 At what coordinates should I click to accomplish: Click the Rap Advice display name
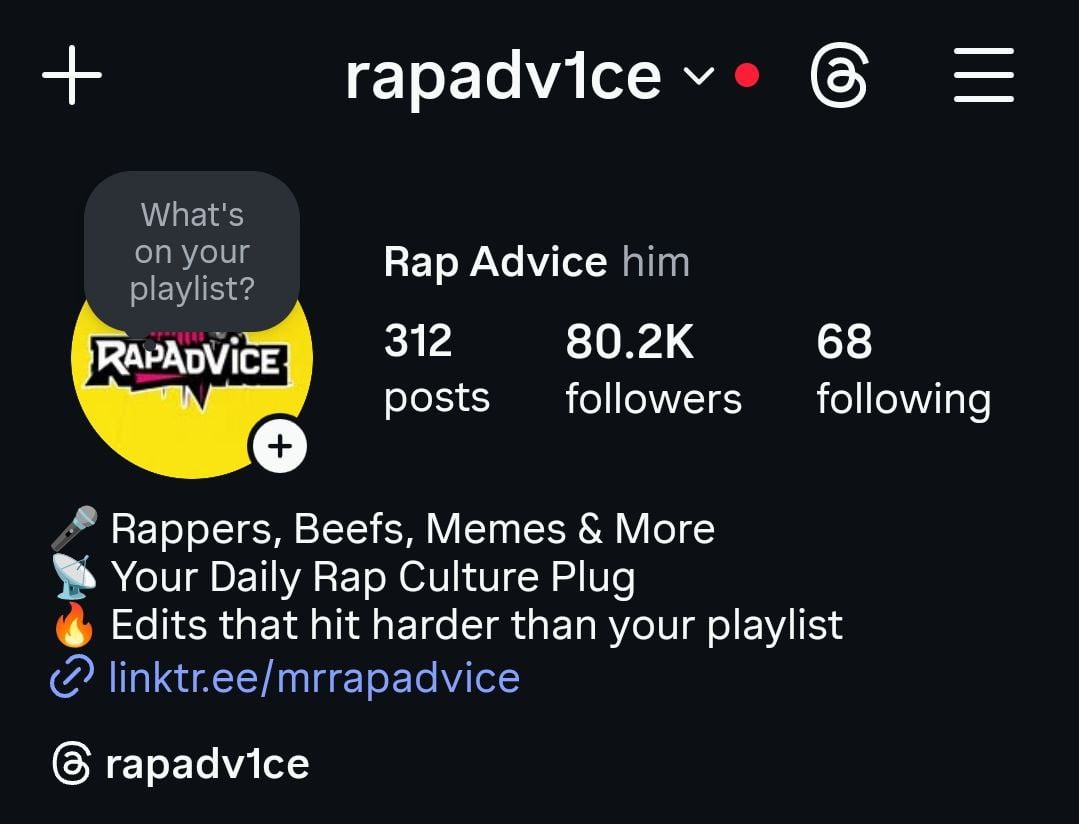point(495,262)
